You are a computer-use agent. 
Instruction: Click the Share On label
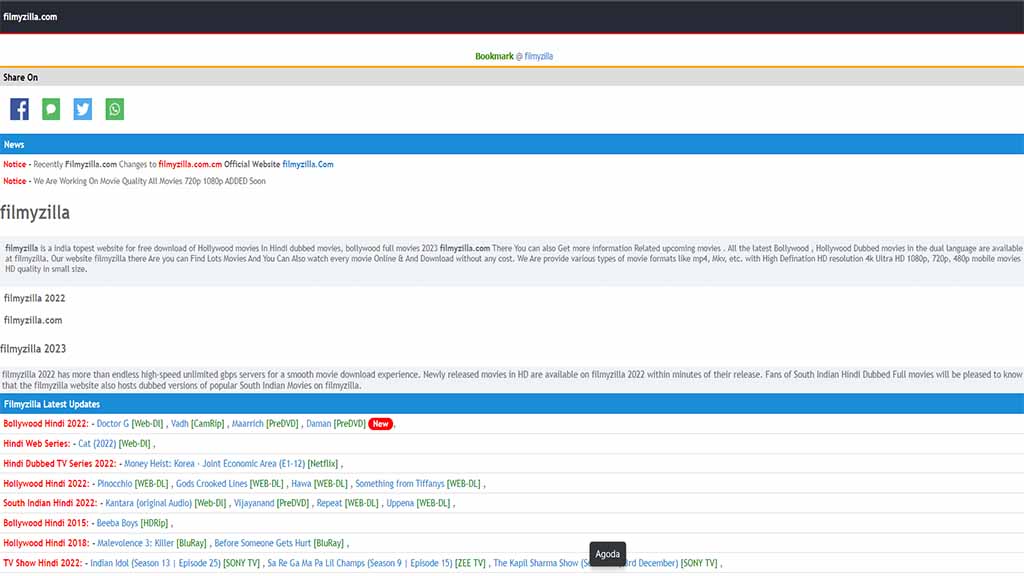pos(20,78)
